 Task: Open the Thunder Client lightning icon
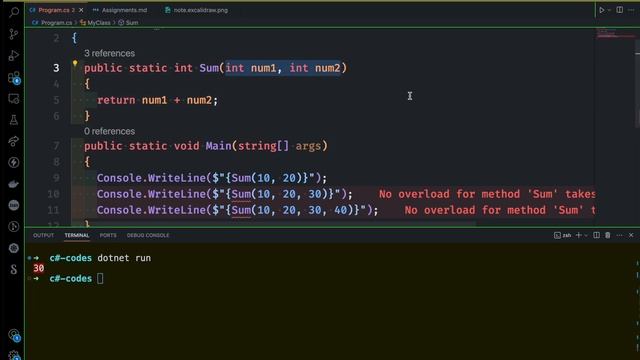[14, 162]
